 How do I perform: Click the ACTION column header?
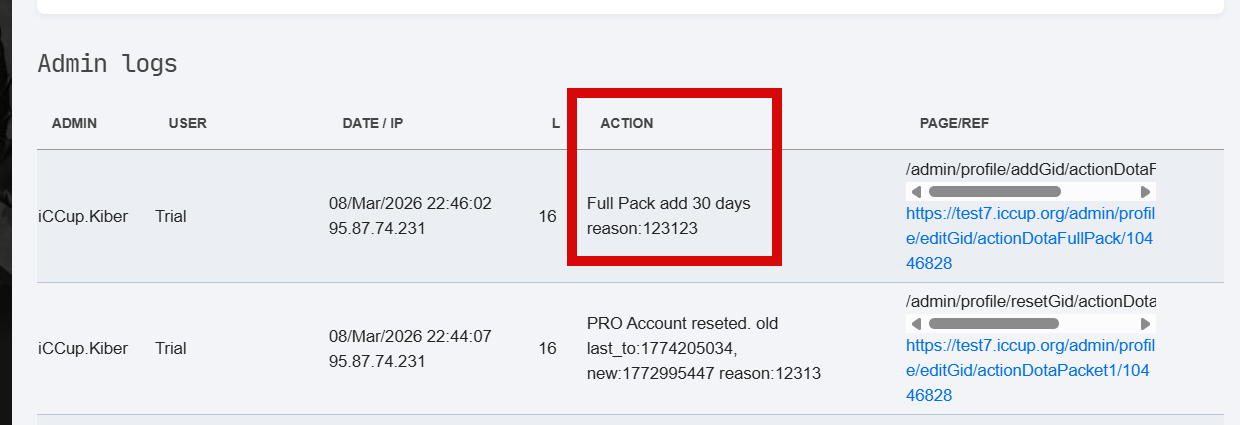(x=626, y=124)
